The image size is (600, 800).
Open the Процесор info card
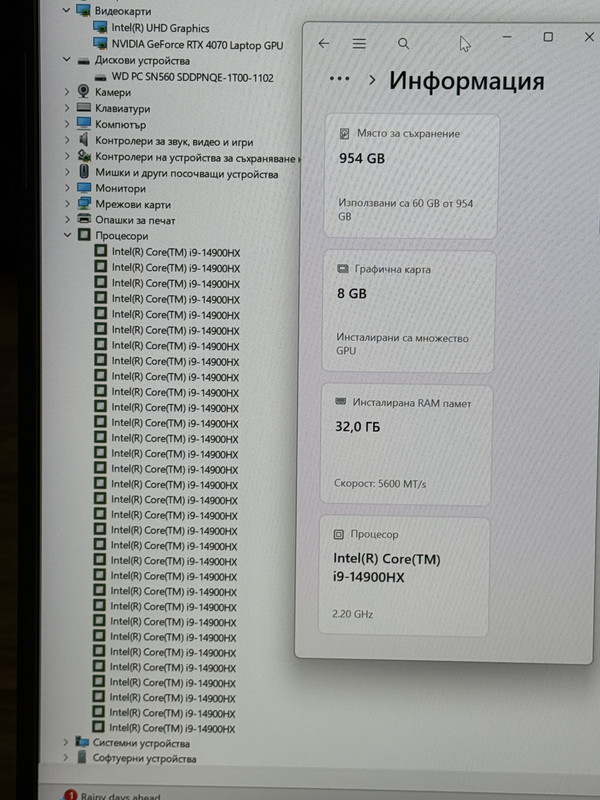click(404, 577)
